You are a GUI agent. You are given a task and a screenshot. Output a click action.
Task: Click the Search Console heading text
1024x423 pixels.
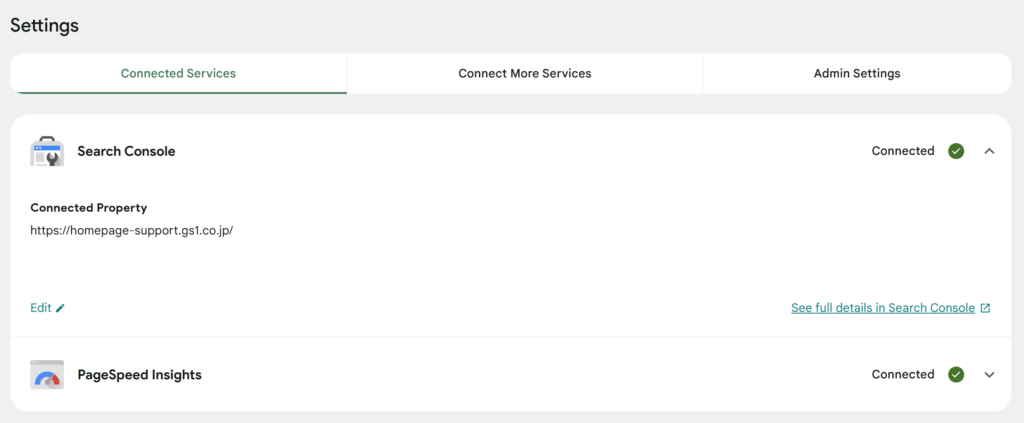pyautogui.click(x=126, y=151)
